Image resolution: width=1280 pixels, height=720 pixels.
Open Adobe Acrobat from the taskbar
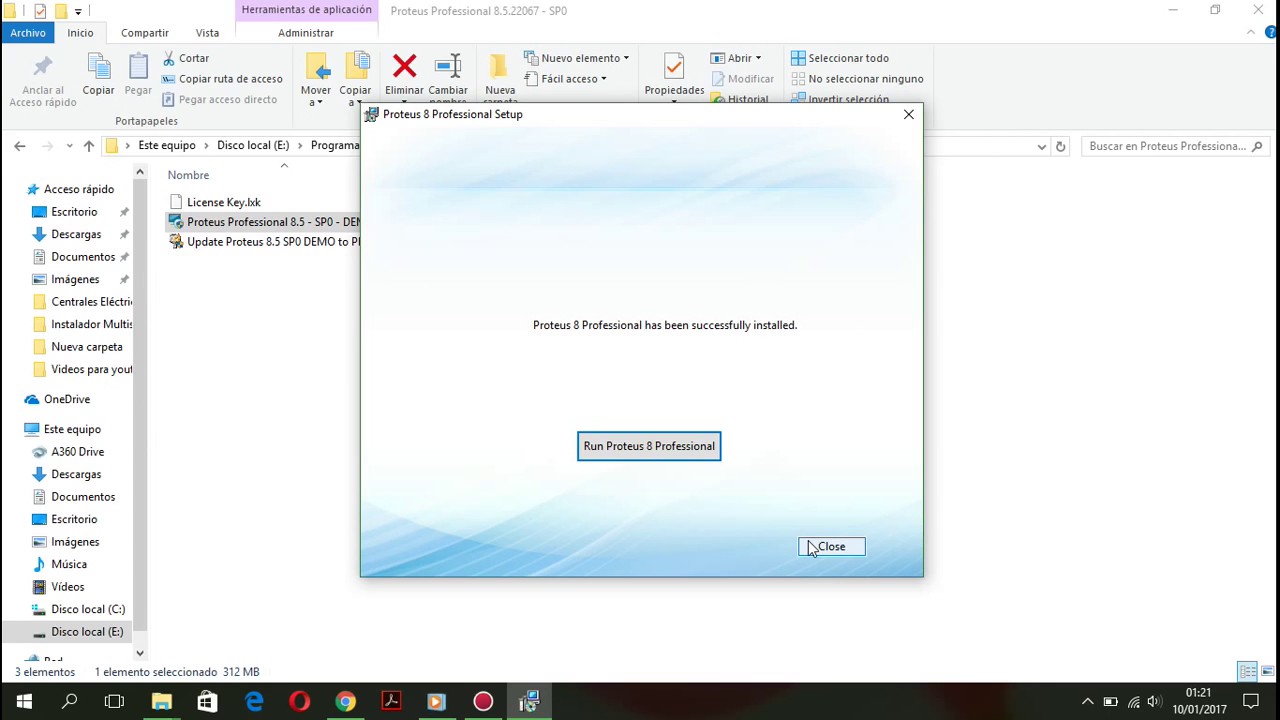click(x=391, y=702)
